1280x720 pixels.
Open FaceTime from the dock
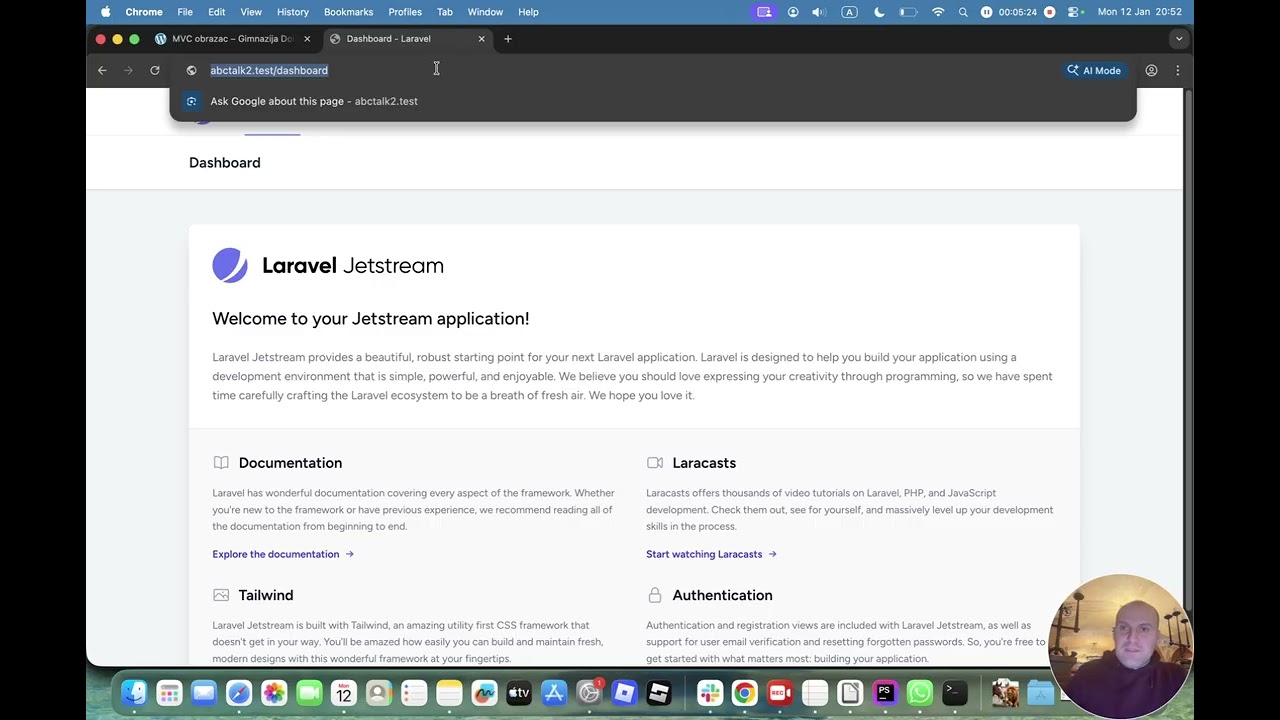click(309, 692)
